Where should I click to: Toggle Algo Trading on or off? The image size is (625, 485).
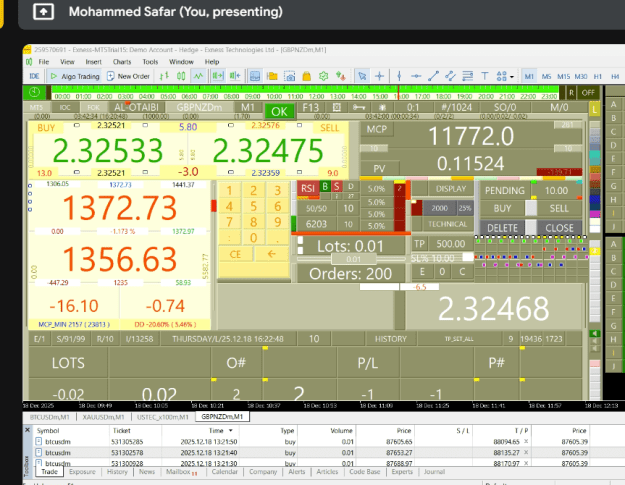(x=75, y=76)
